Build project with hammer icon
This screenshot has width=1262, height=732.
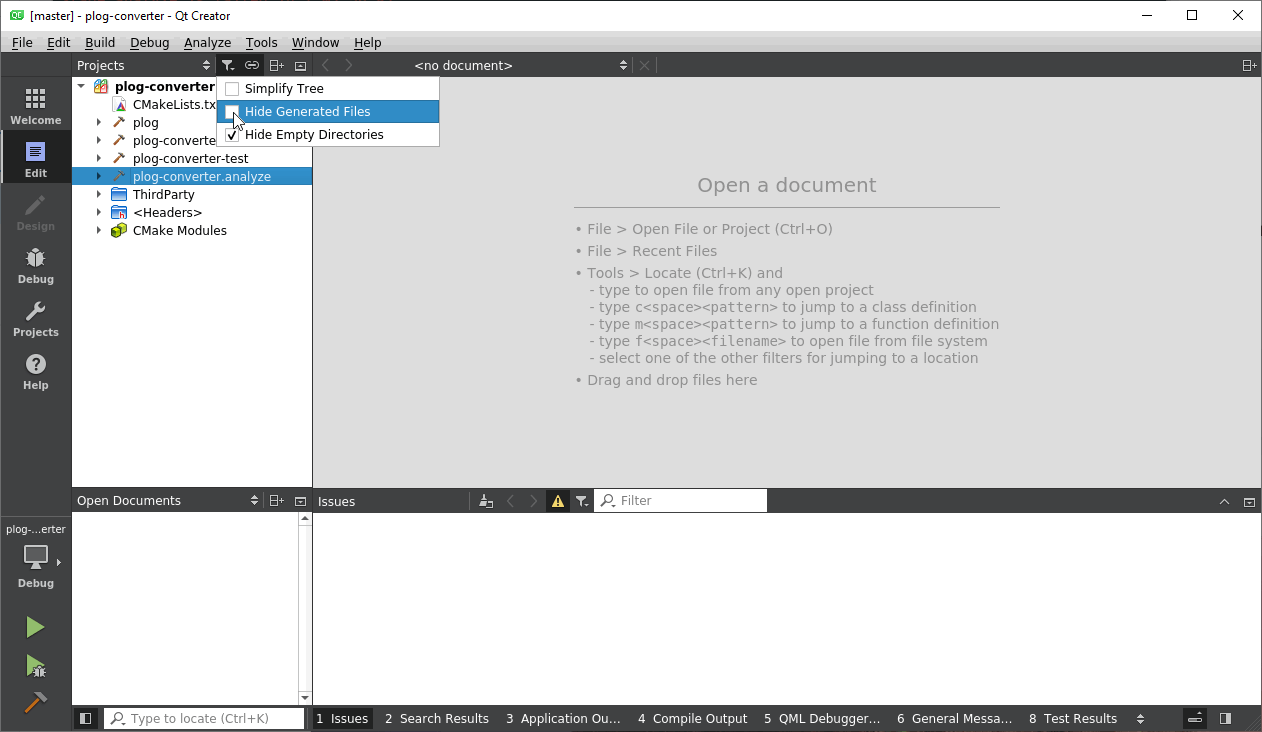tap(35, 703)
